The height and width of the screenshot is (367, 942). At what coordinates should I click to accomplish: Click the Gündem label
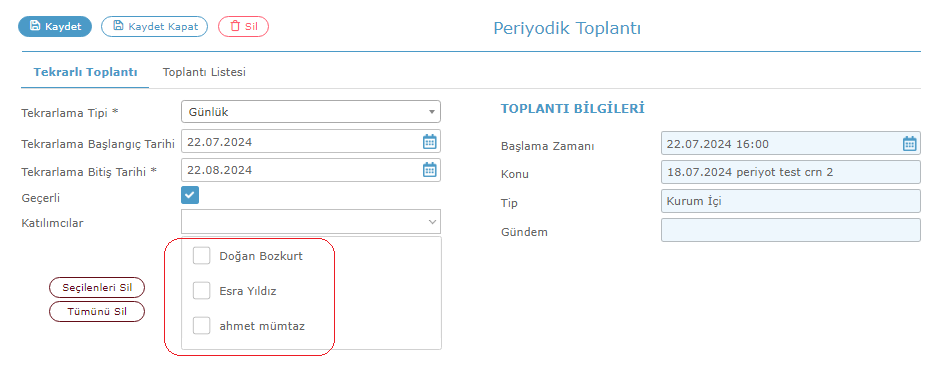(524, 232)
